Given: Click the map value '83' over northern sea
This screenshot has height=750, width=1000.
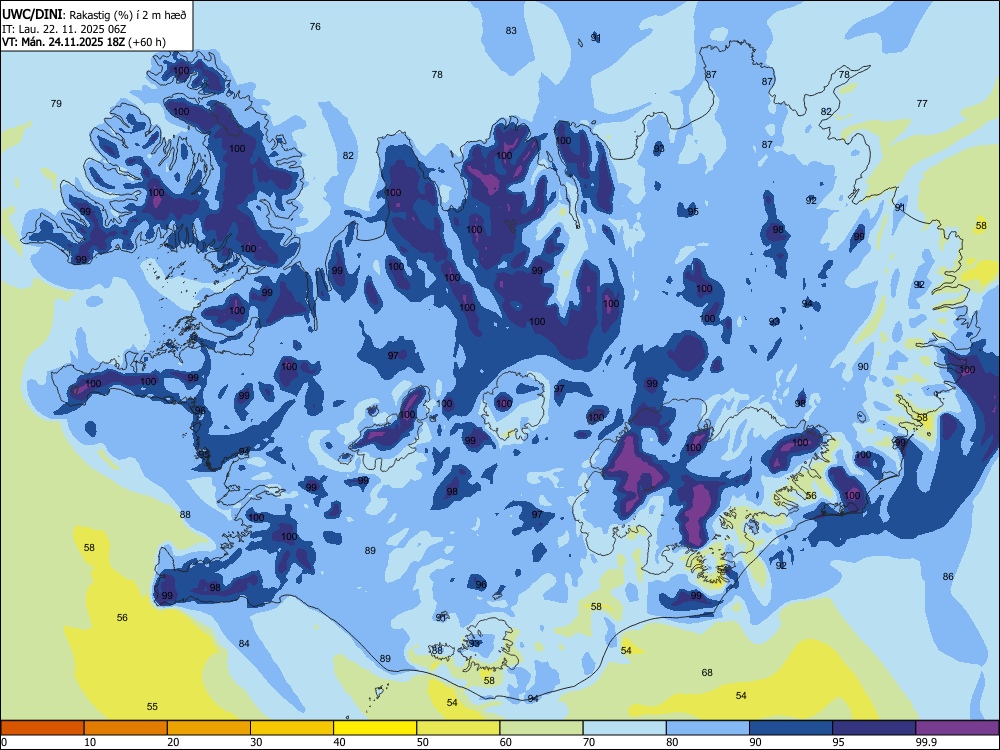Looking at the screenshot, I should [511, 31].
